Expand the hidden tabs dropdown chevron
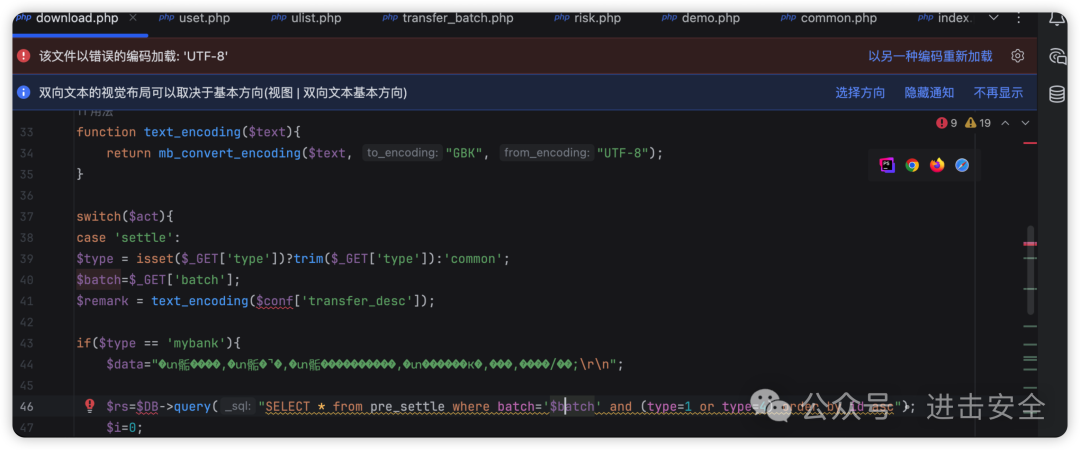The image size is (1080, 450). (993, 18)
